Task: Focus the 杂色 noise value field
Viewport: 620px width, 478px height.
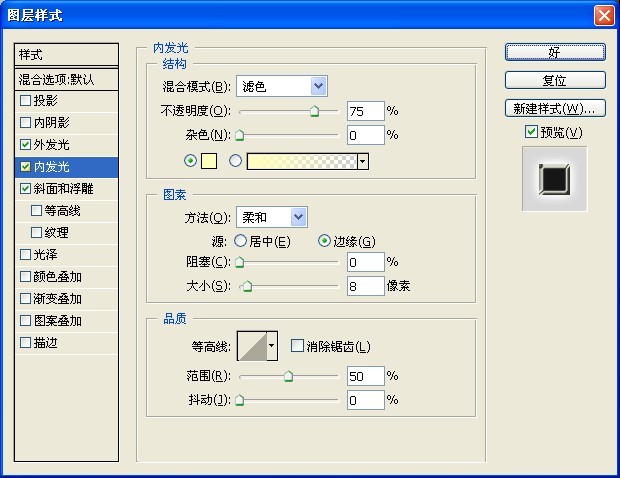Action: coord(366,135)
